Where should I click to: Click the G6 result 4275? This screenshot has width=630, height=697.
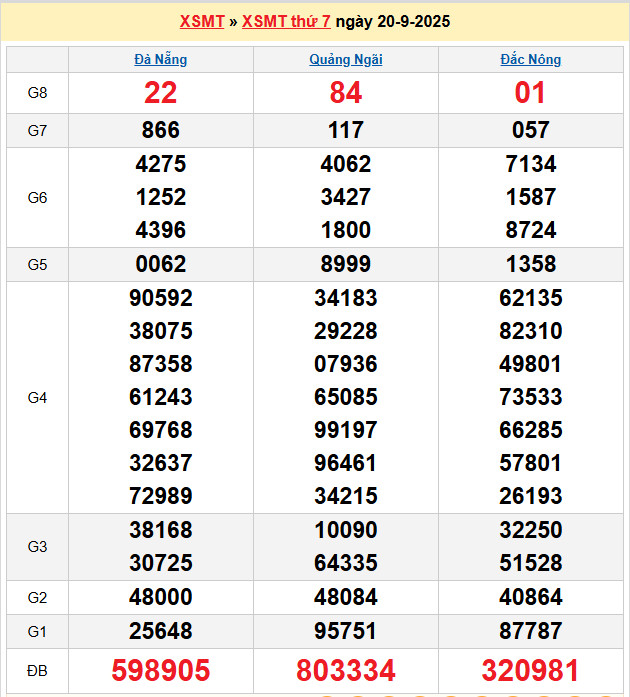point(160,164)
